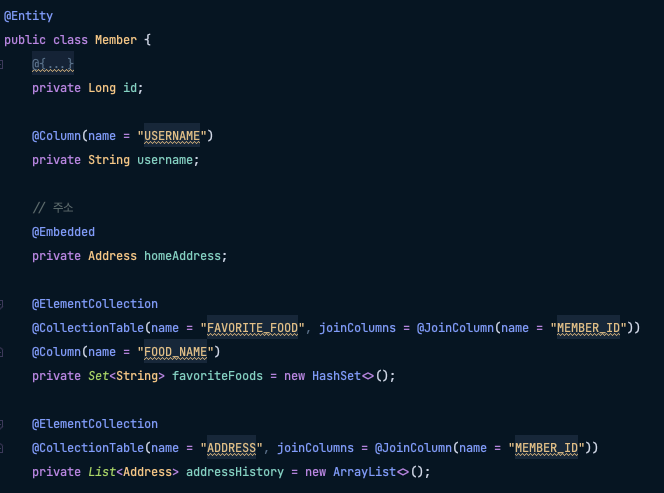Click @JoinColumn on the FAVORITE_FOOD line
This screenshot has width=664, height=493.
(x=455, y=328)
